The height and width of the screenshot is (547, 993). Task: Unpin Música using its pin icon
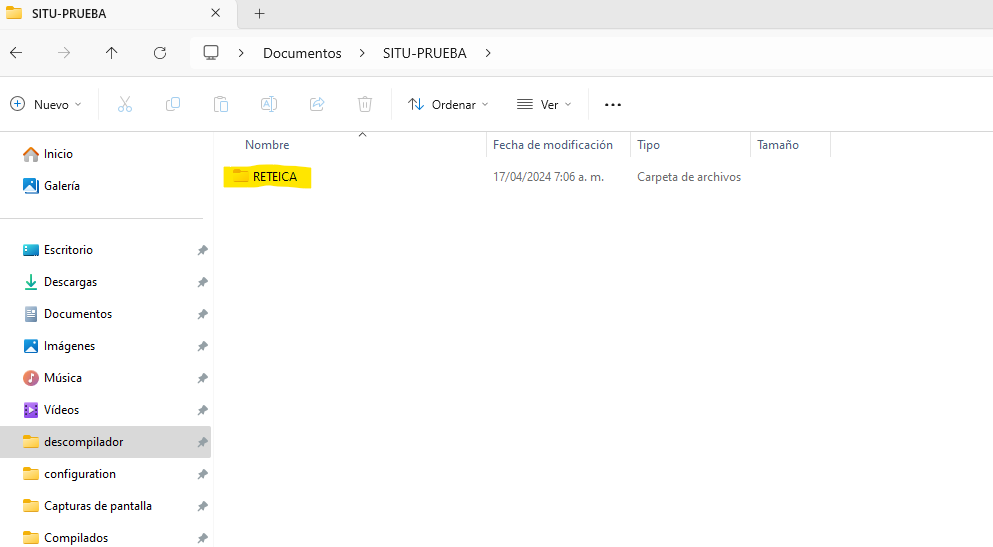(x=202, y=378)
